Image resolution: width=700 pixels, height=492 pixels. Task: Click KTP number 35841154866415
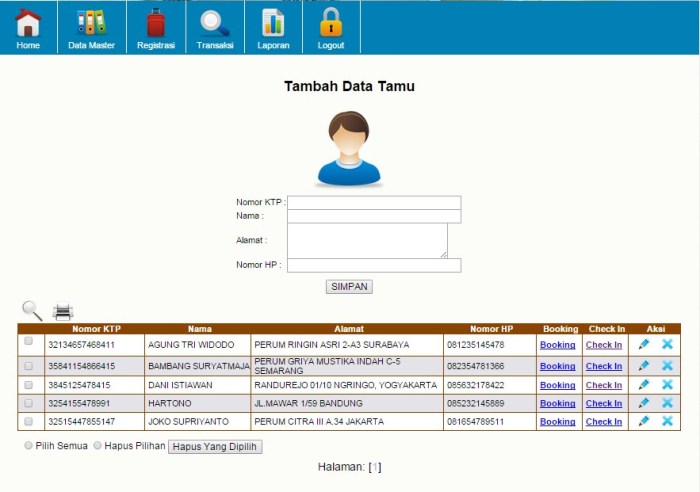82,366
